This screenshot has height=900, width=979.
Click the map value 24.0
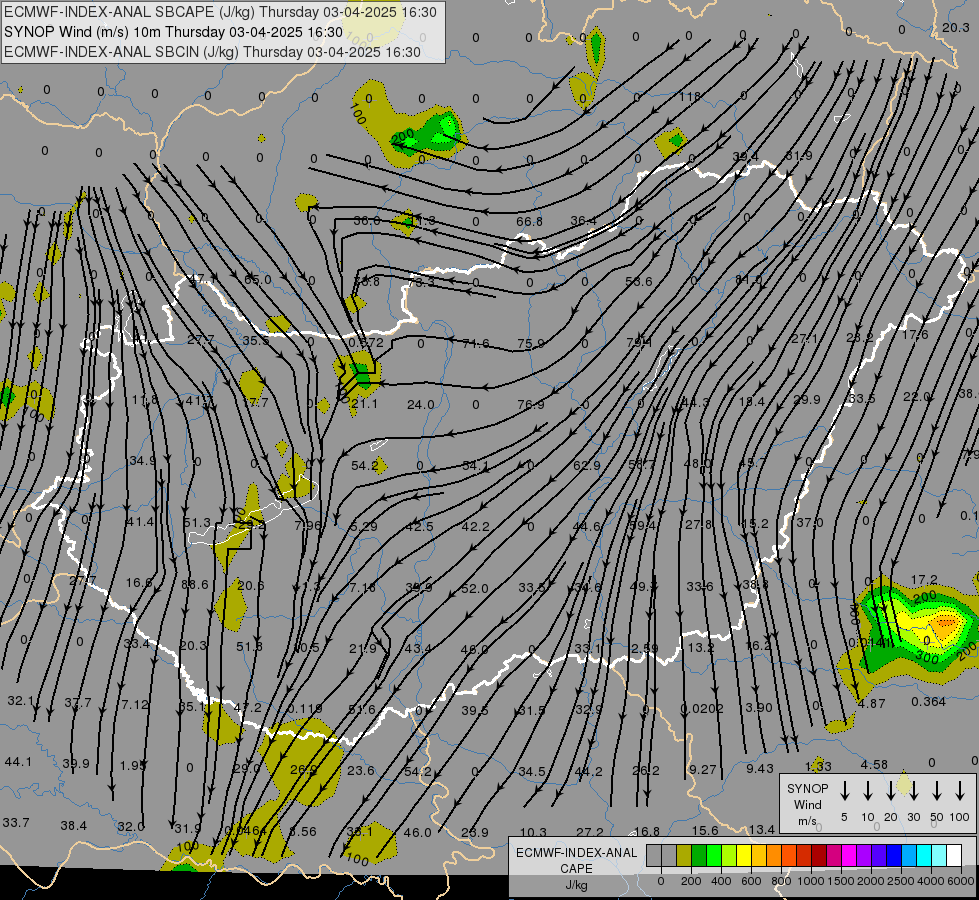coord(420,405)
